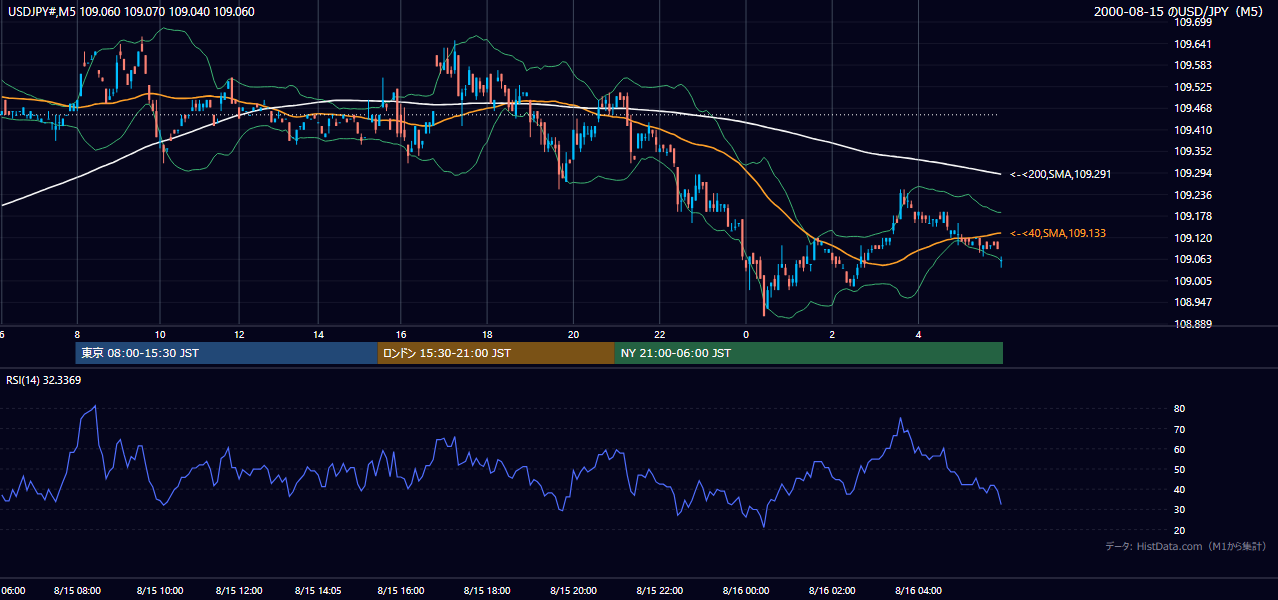Click the 8/15 22:00 time label

pos(660,590)
